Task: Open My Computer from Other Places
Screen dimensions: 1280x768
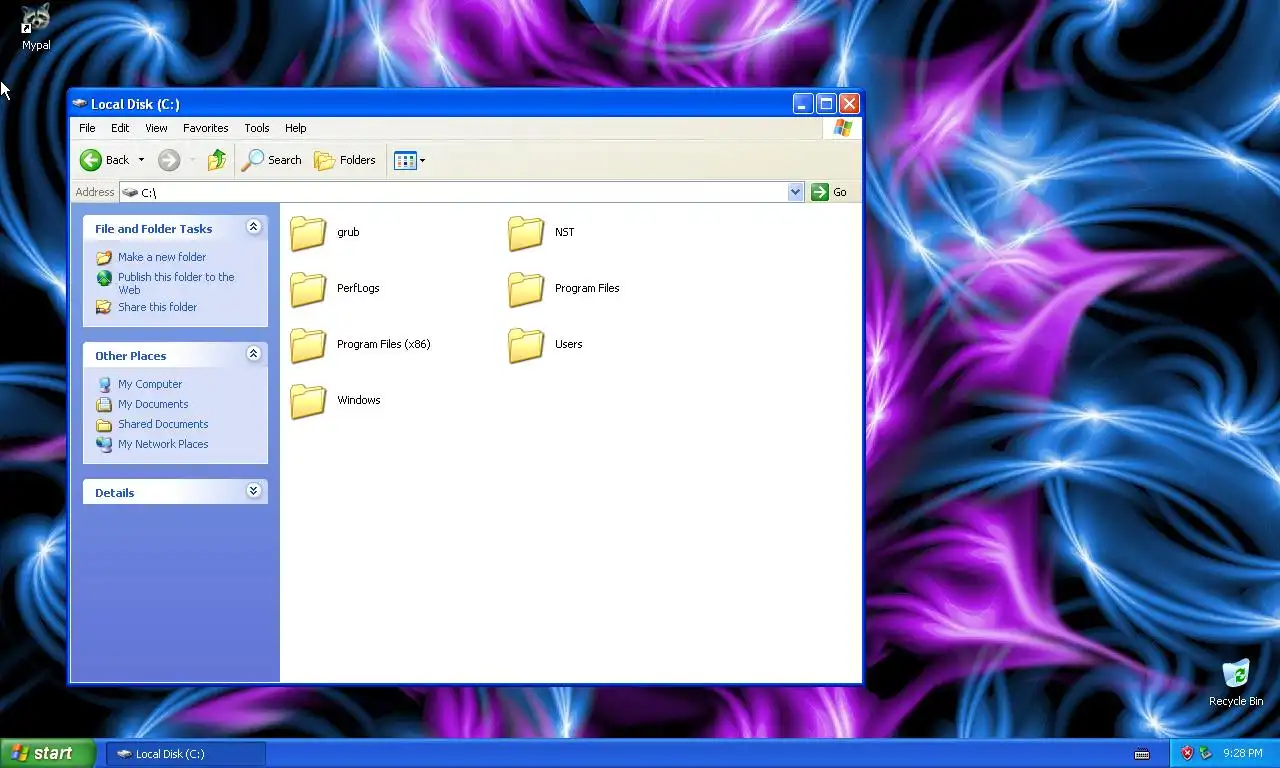Action: [x=150, y=384]
